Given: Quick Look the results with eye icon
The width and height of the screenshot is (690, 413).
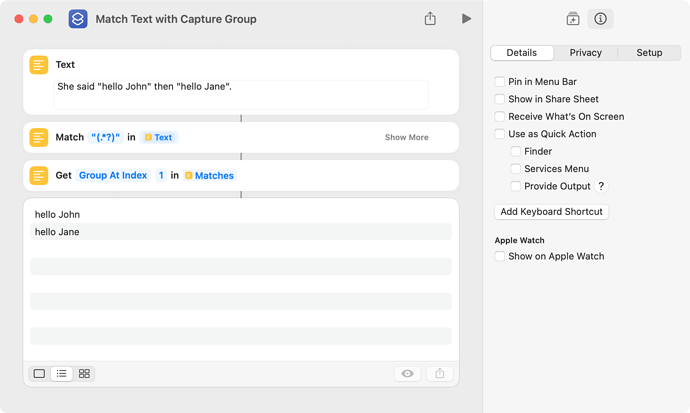Looking at the screenshot, I should [x=407, y=373].
